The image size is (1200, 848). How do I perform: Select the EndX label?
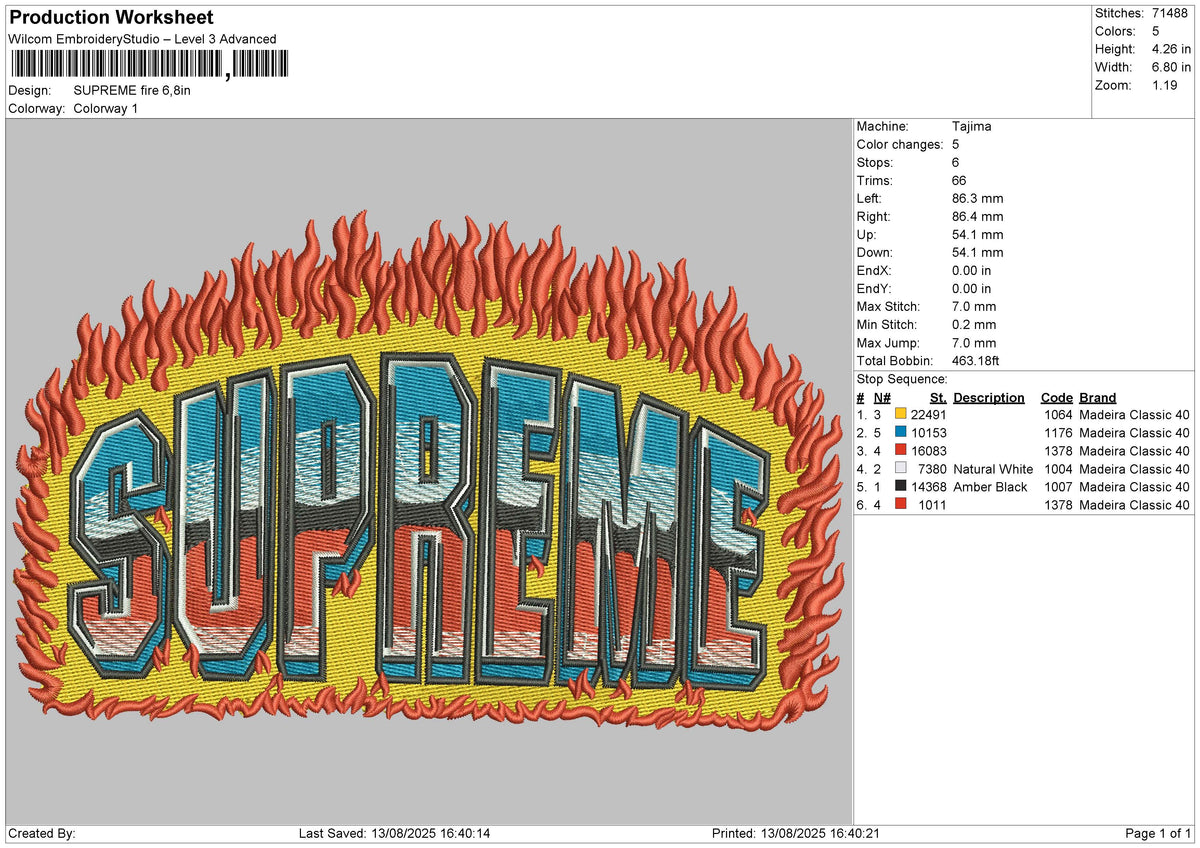874,271
